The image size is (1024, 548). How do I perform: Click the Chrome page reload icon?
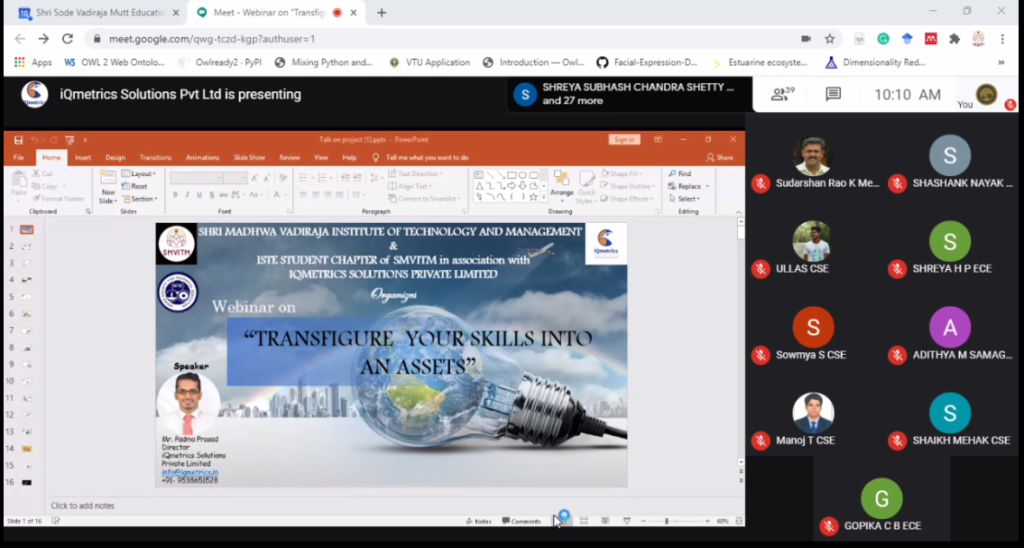(x=67, y=39)
